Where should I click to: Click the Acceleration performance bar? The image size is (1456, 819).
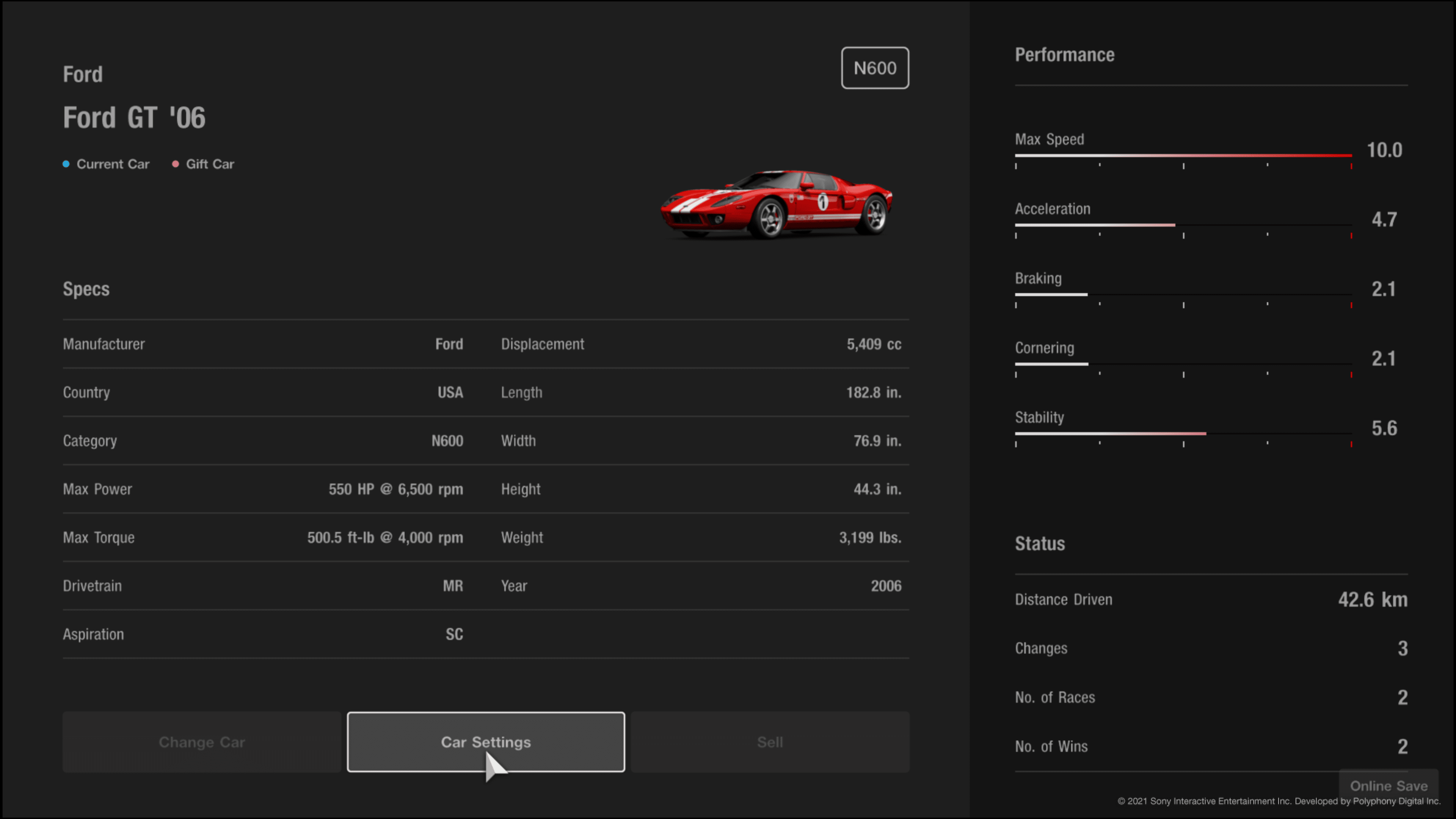[x=1183, y=225]
